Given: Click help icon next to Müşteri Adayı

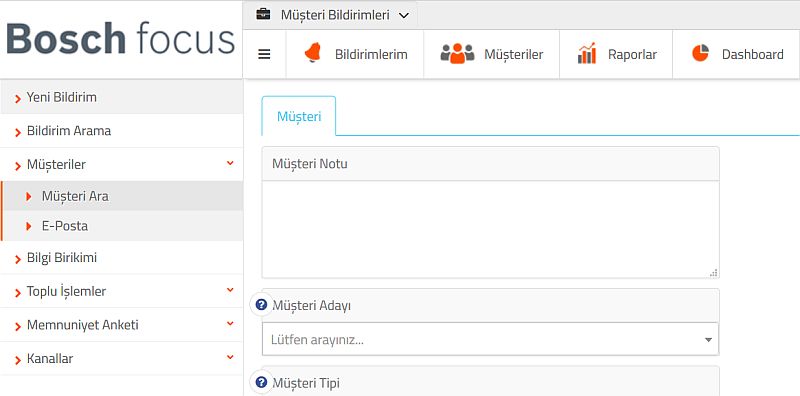Looking at the screenshot, I should pos(261,305).
